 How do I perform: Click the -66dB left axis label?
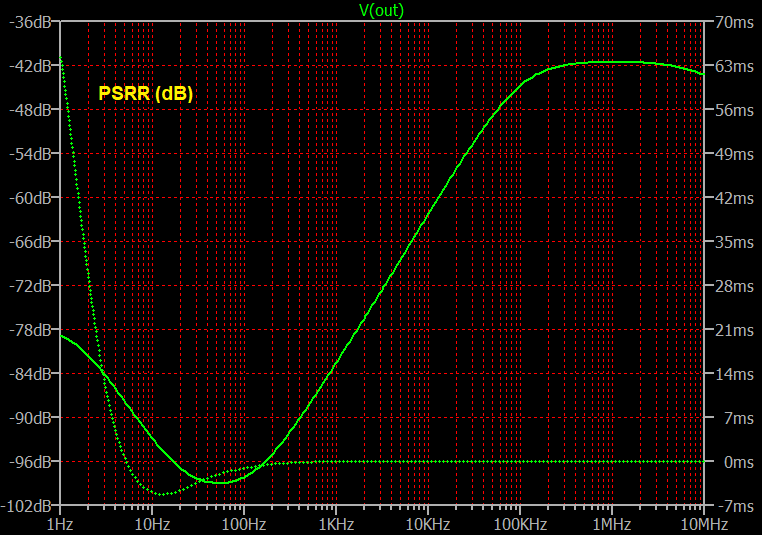point(30,242)
